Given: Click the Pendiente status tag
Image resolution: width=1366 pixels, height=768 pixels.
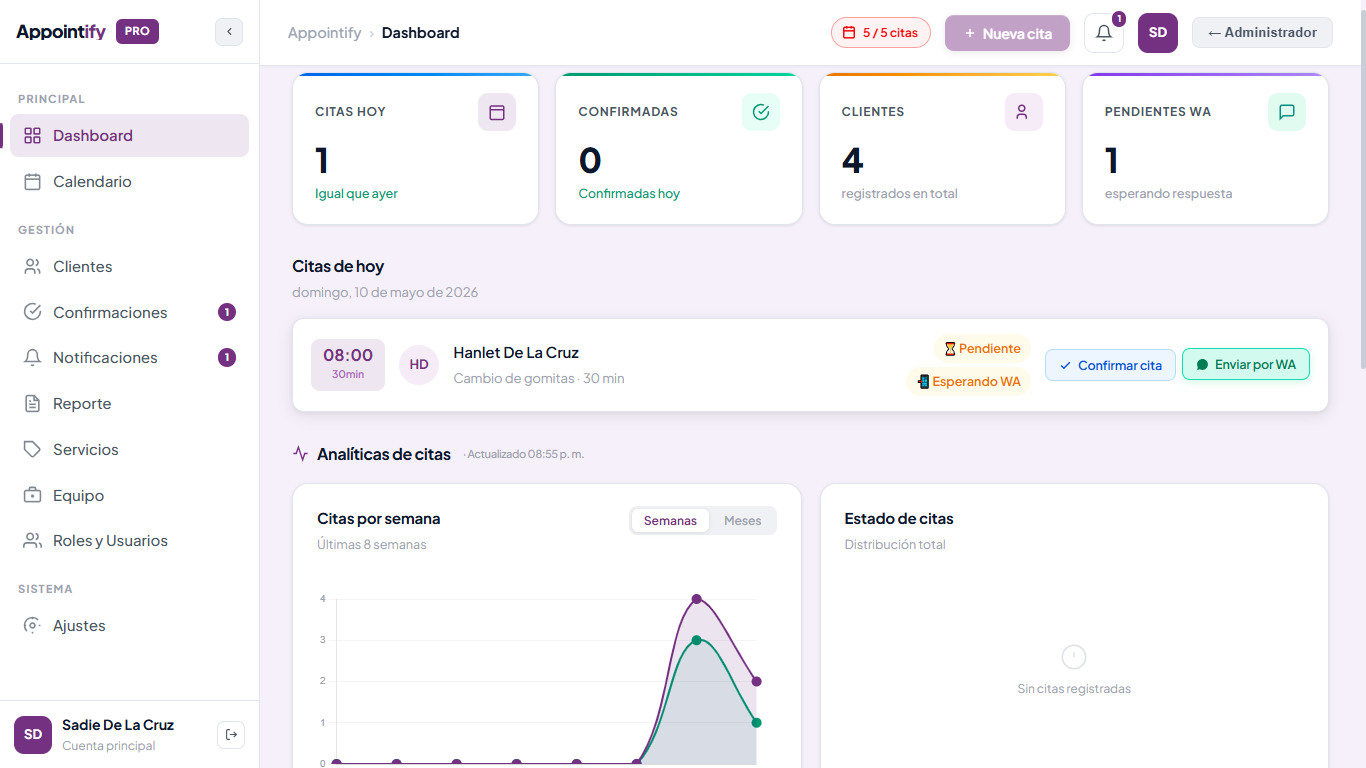Looking at the screenshot, I should (x=982, y=349).
